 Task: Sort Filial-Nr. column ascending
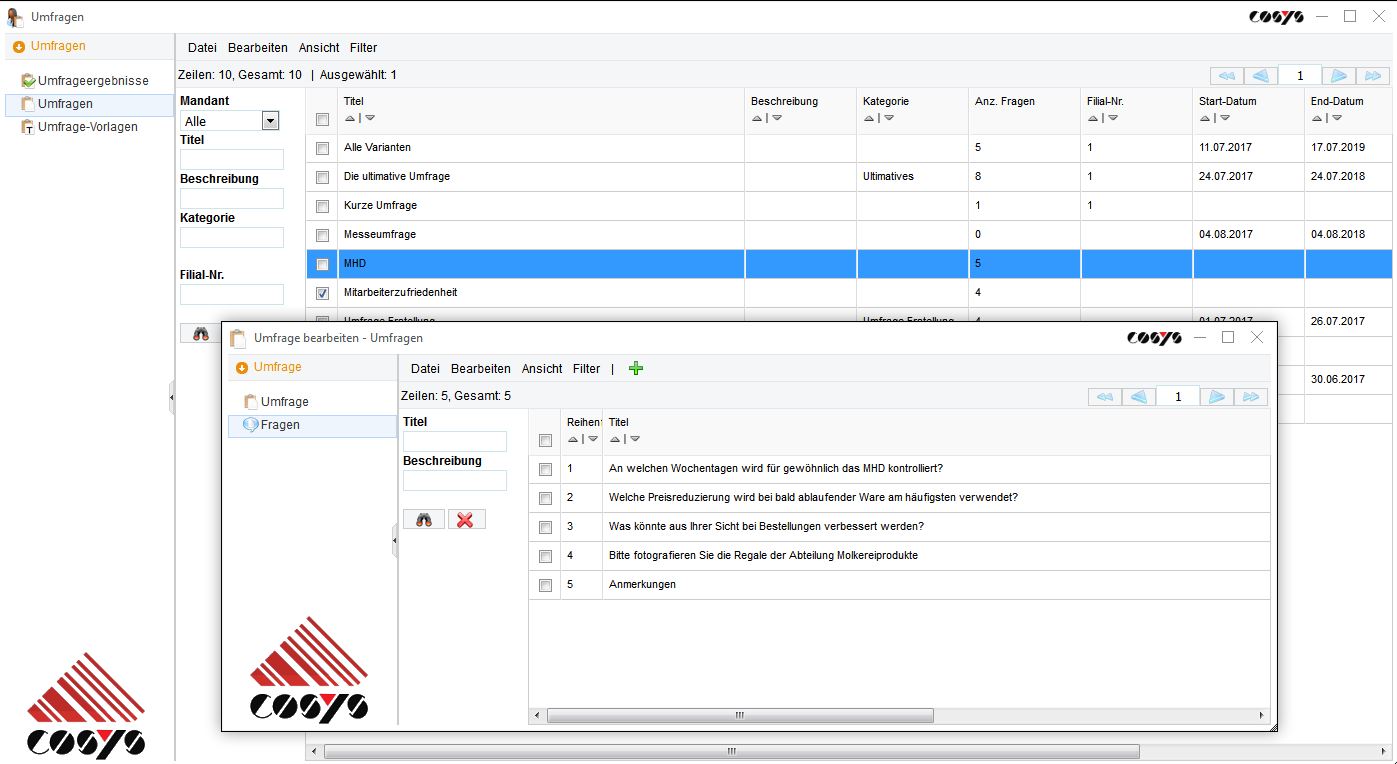pos(1092,118)
